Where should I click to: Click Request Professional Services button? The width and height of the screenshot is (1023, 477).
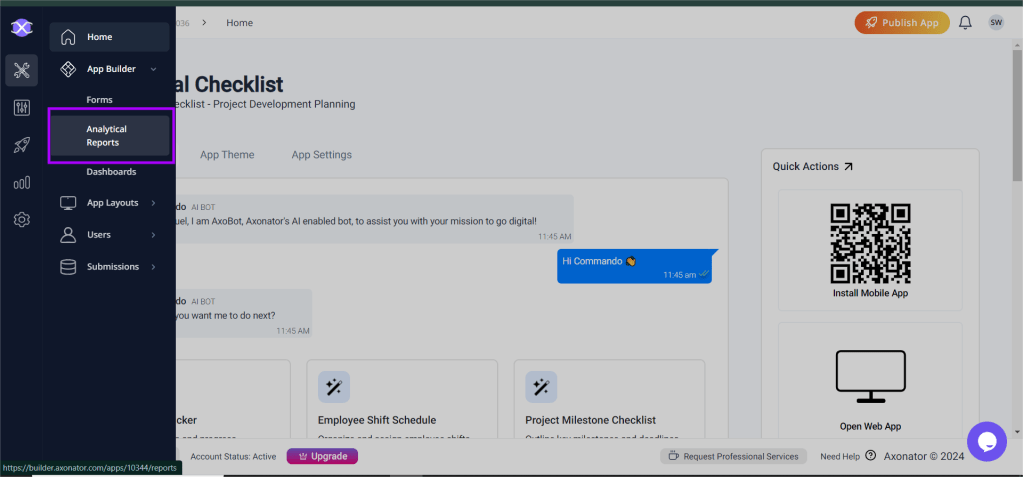tap(734, 456)
